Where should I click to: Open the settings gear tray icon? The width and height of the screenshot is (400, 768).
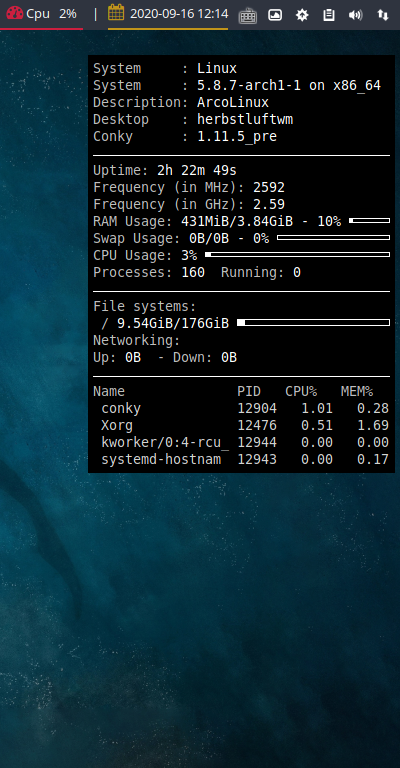click(x=302, y=15)
